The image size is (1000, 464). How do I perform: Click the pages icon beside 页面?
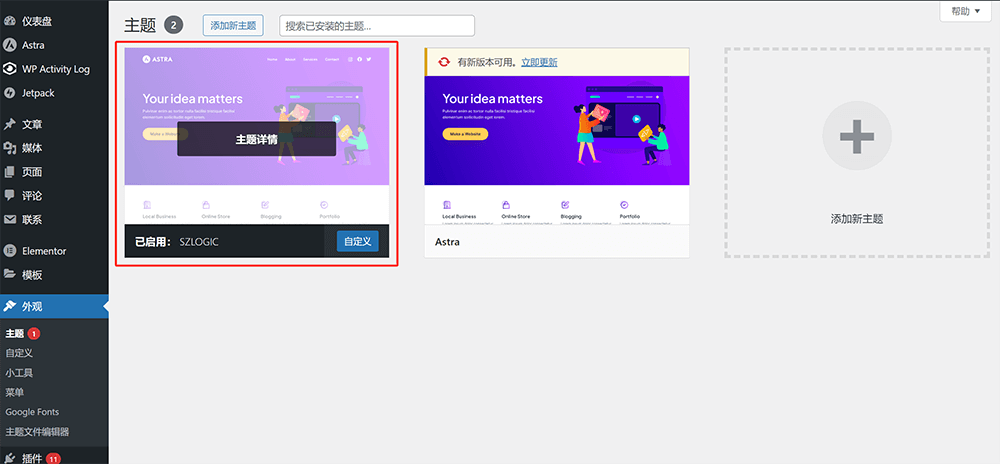coord(10,172)
